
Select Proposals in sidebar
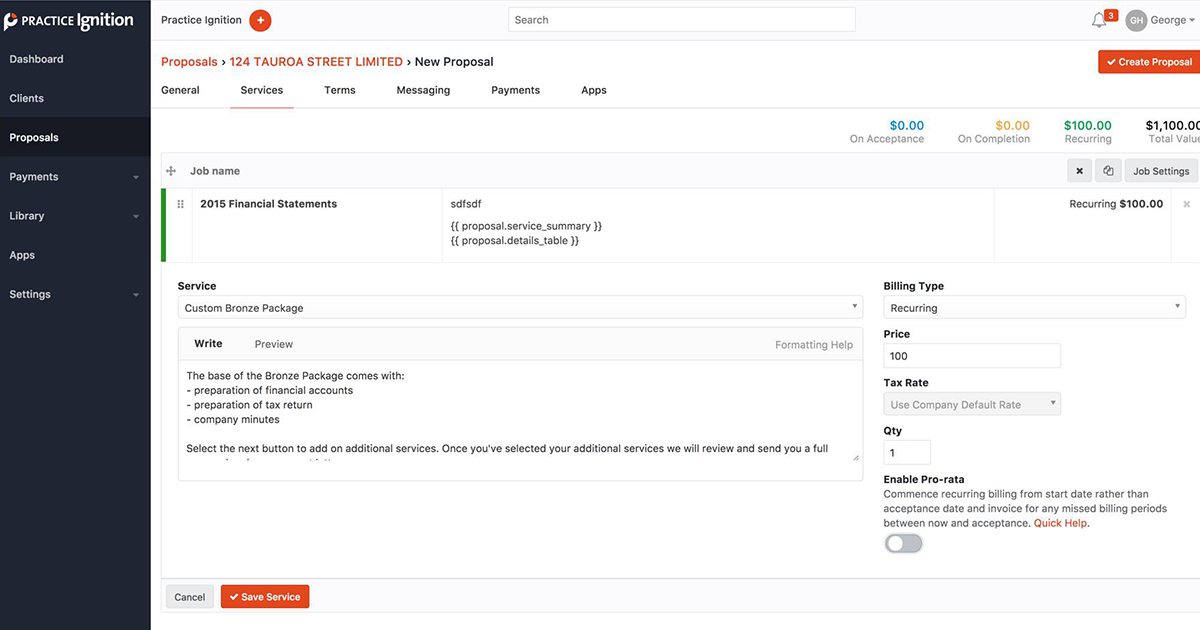point(75,137)
